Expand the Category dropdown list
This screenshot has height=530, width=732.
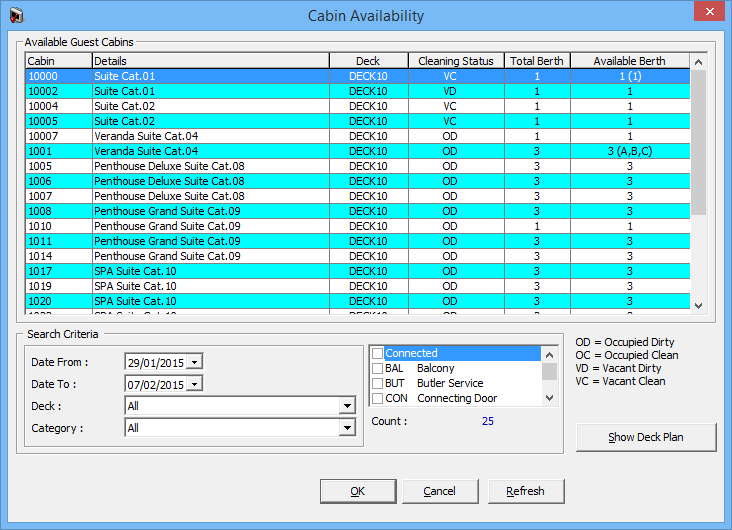347,428
